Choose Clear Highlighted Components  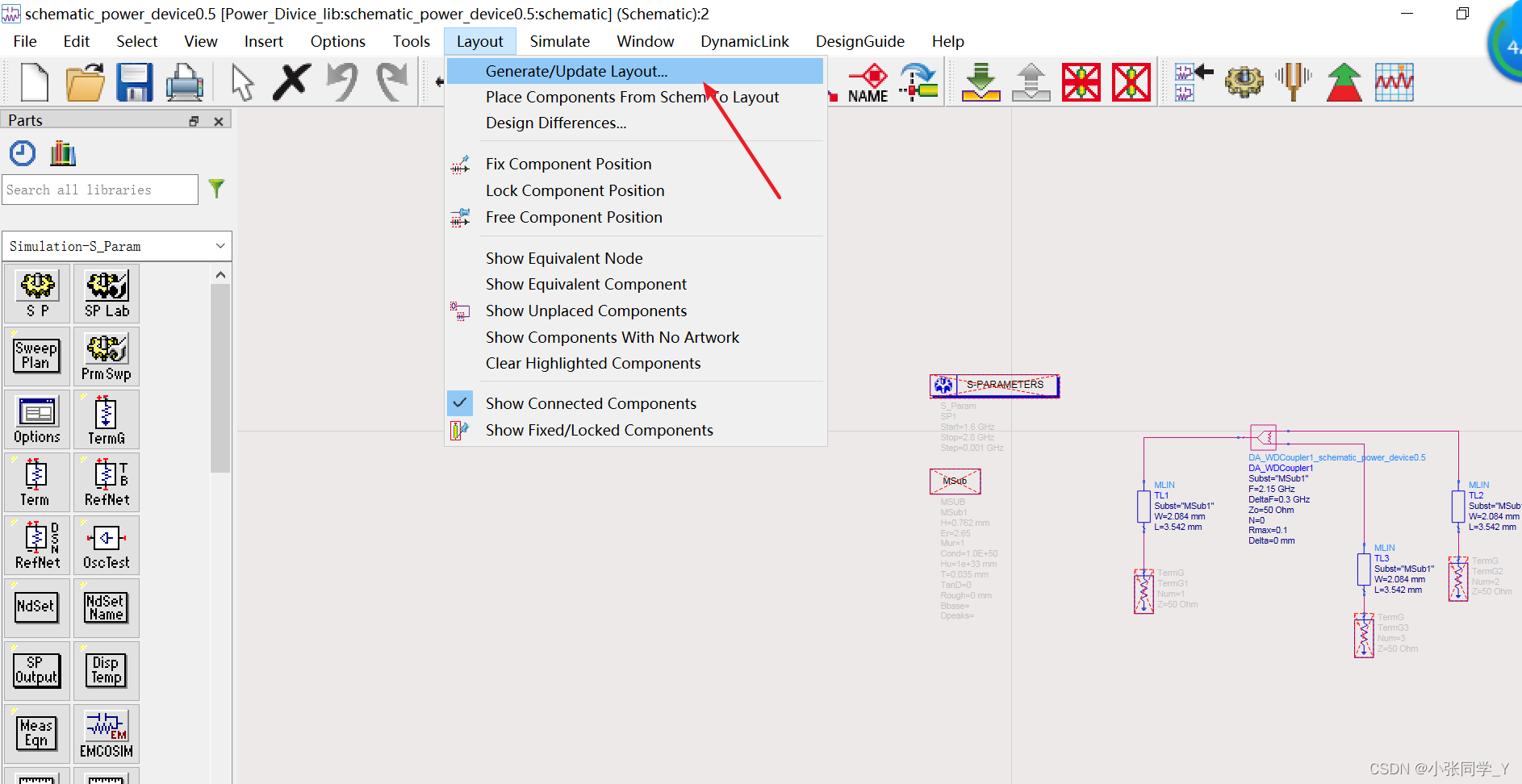[634, 363]
